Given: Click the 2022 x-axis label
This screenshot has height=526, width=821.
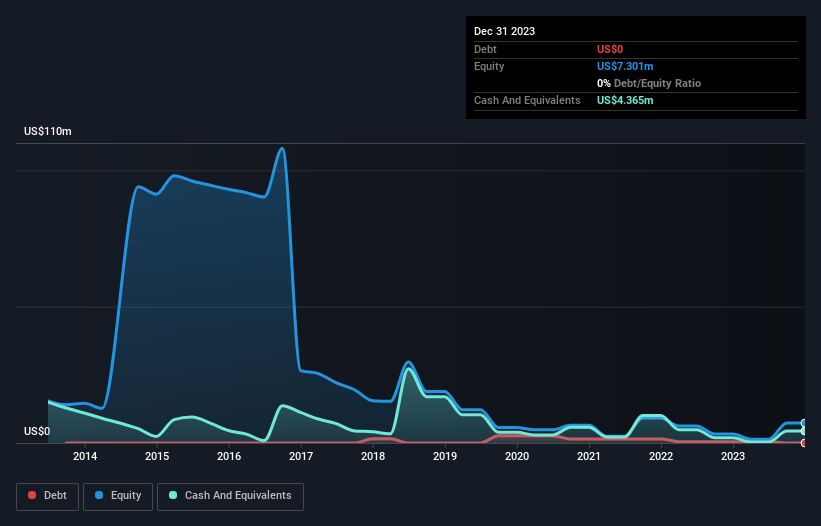Looking at the screenshot, I should pos(661,456).
